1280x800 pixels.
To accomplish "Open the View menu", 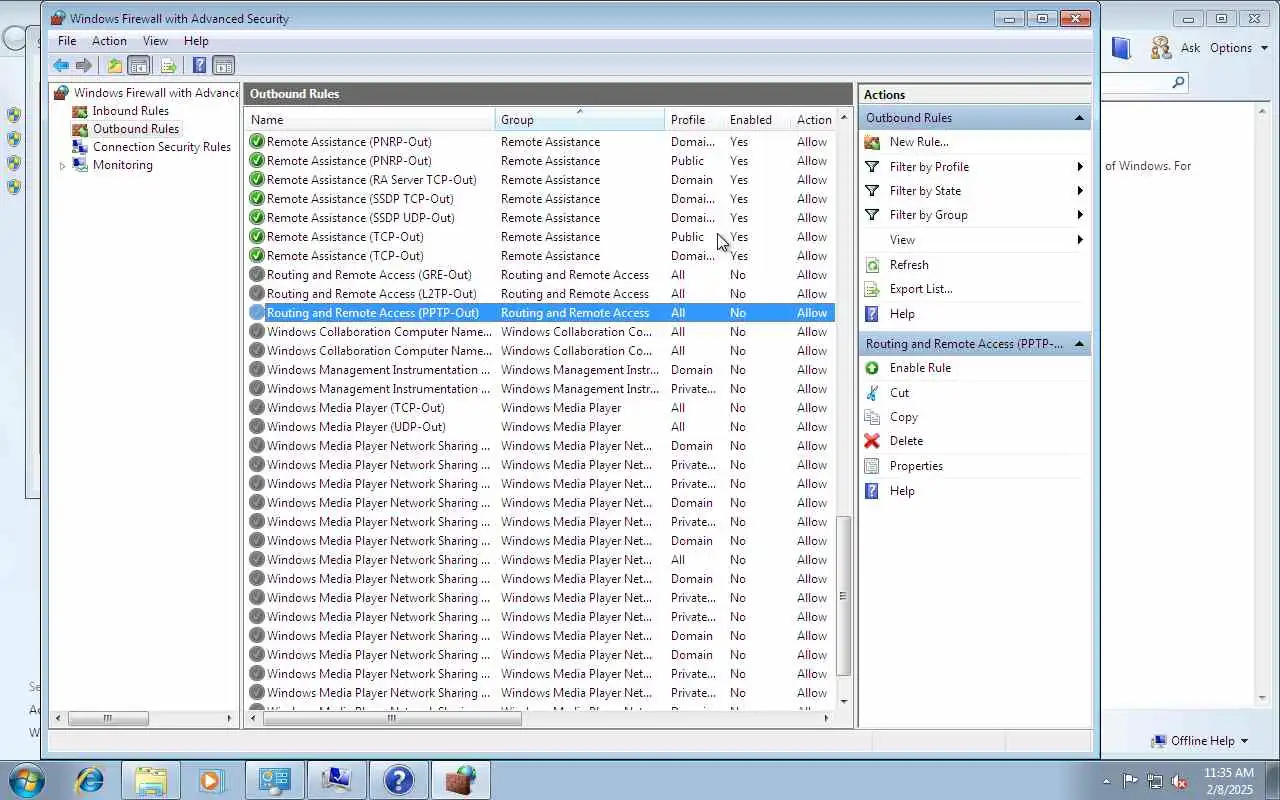I will tap(155, 41).
